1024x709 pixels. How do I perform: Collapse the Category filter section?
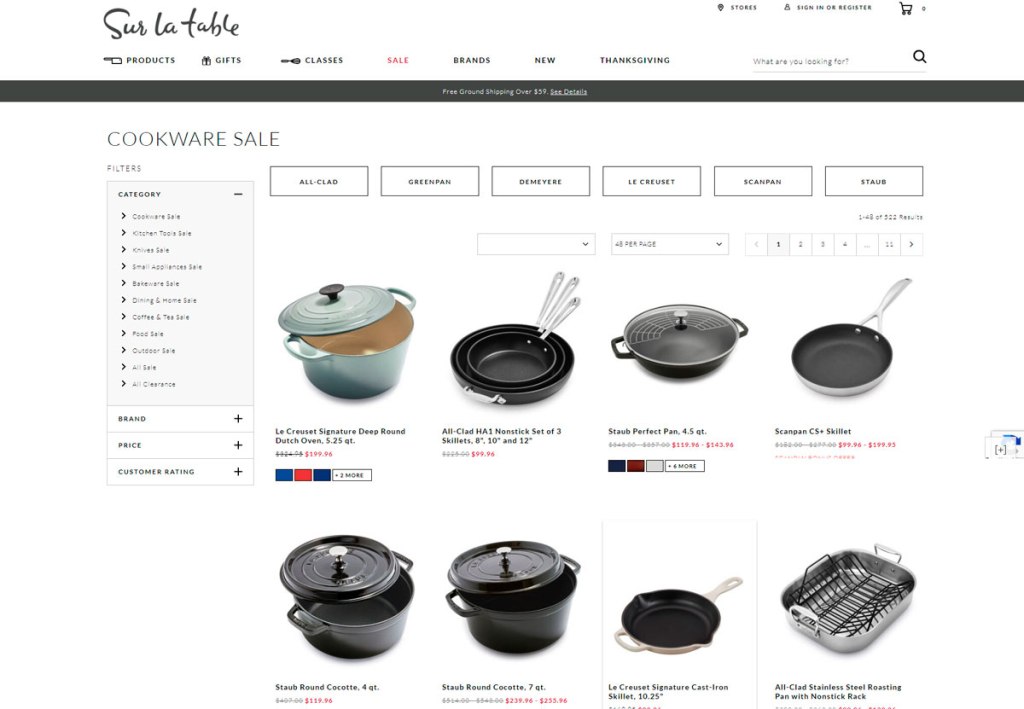(x=238, y=195)
